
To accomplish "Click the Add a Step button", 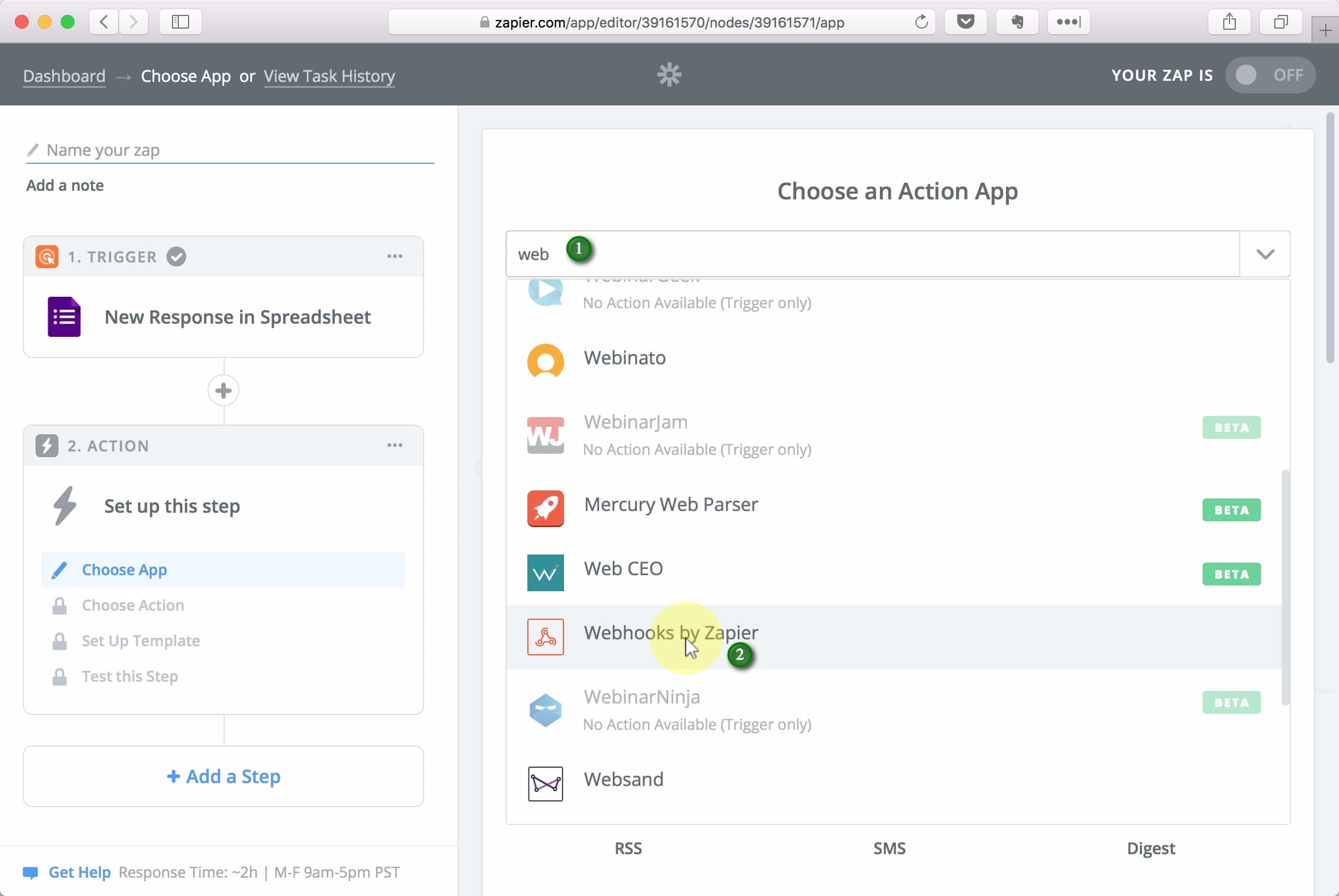I will (224, 776).
